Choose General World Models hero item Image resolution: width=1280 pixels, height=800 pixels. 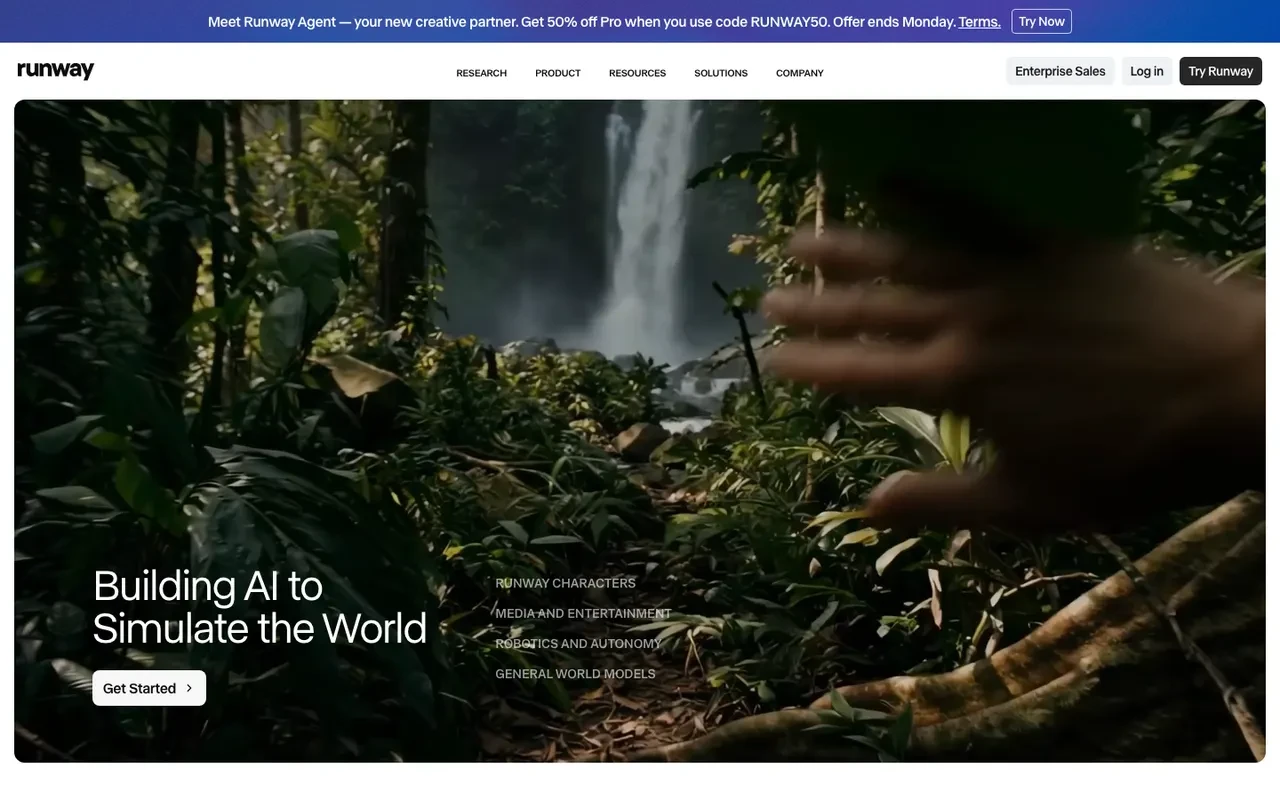click(575, 673)
